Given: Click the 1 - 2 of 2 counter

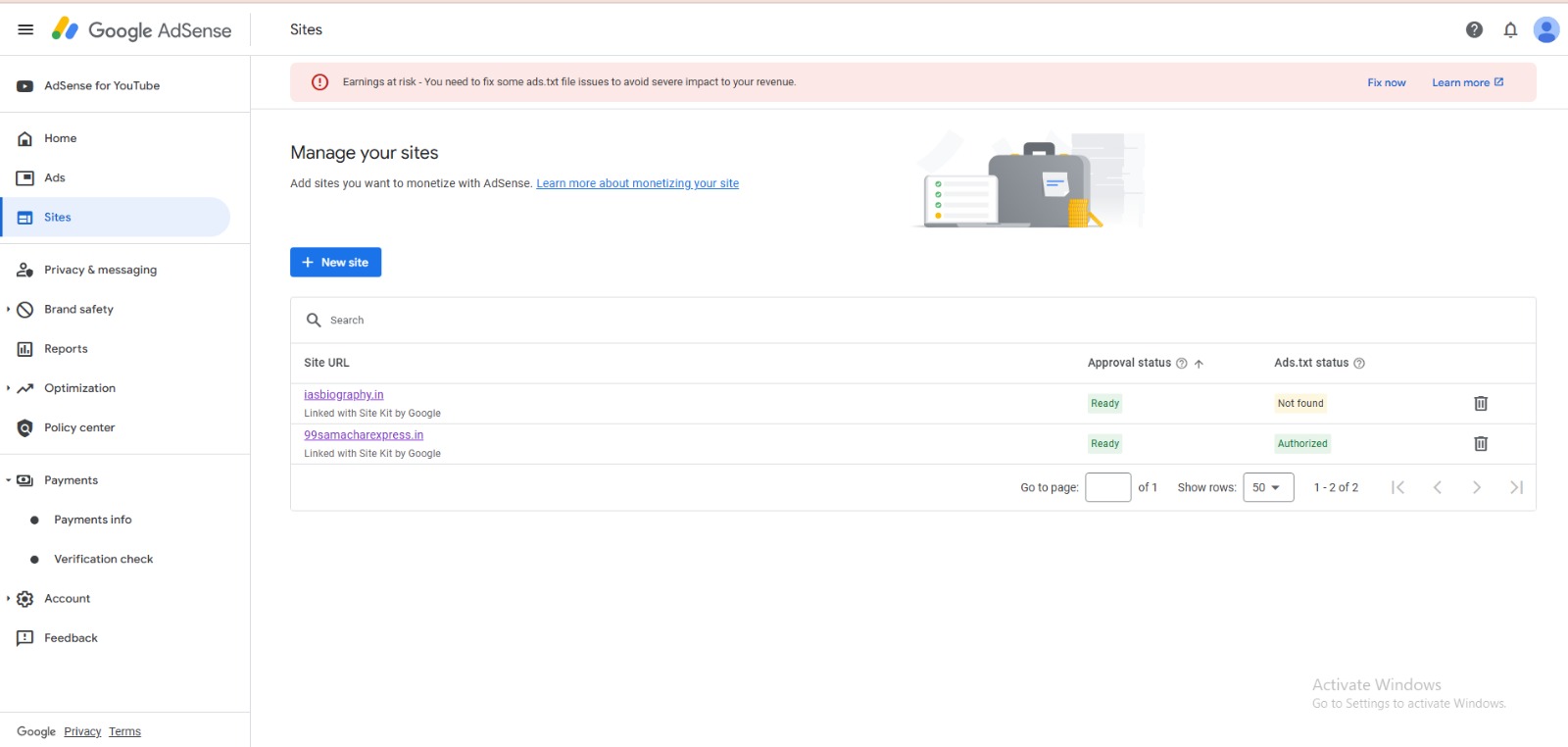Looking at the screenshot, I should [1336, 487].
